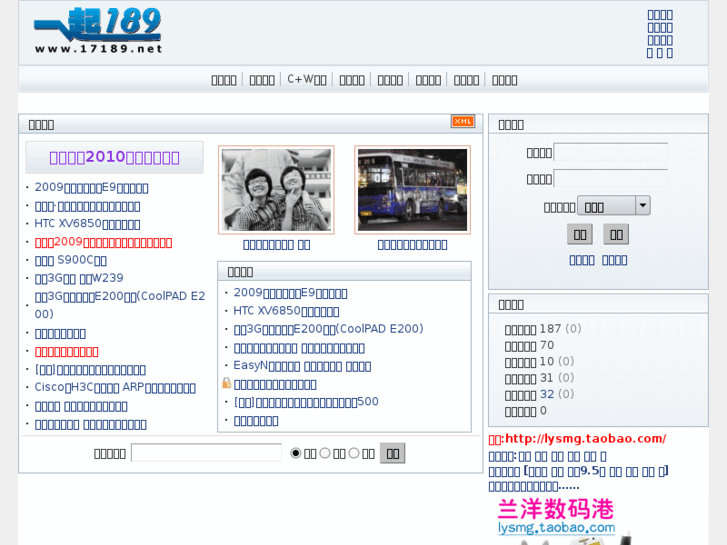
Task: Open the middle-list 2009 E9 link
Action: tap(290, 293)
